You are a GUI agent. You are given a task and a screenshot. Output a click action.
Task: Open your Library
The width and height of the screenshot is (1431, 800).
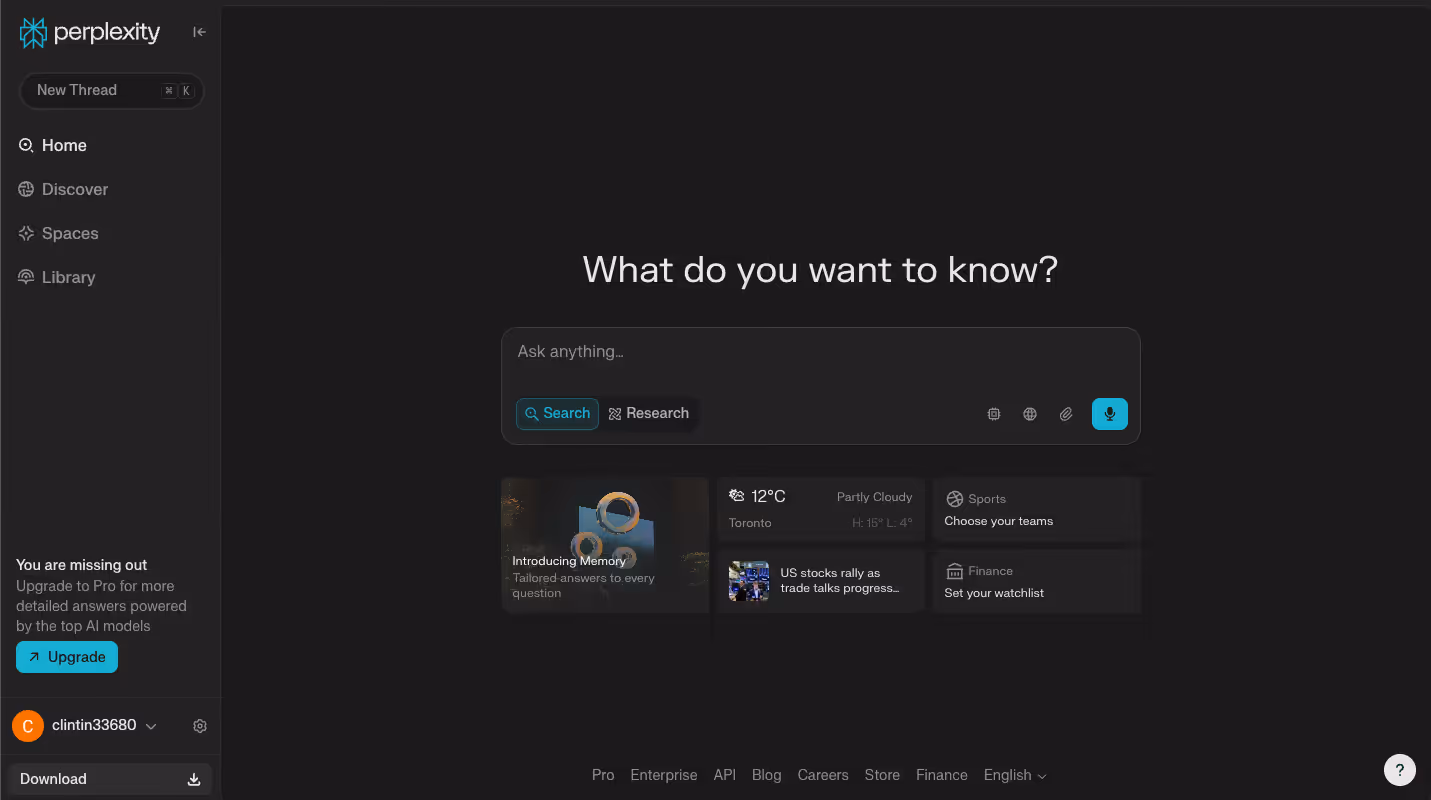point(67,277)
